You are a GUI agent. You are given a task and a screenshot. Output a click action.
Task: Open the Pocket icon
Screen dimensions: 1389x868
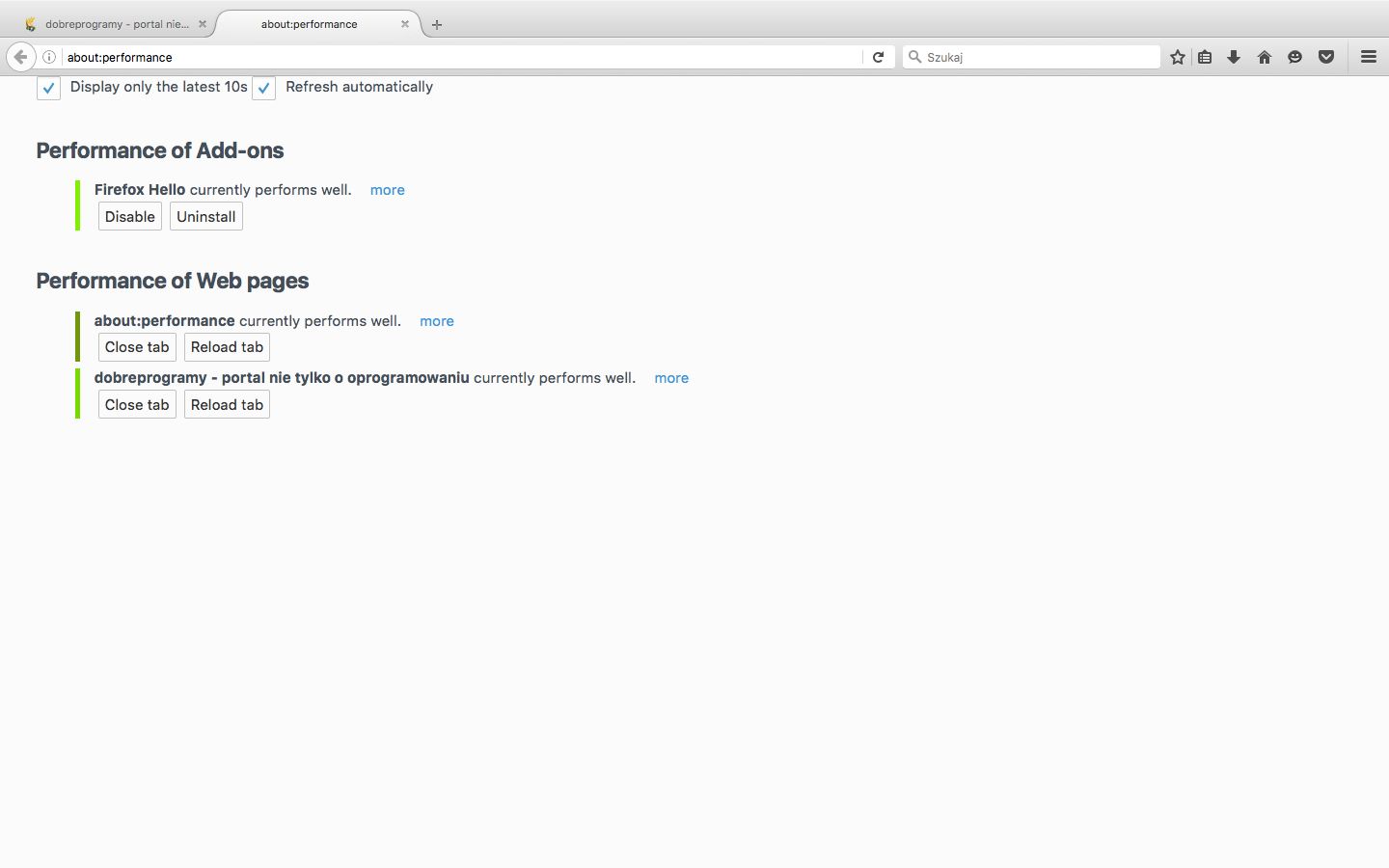click(x=1326, y=57)
